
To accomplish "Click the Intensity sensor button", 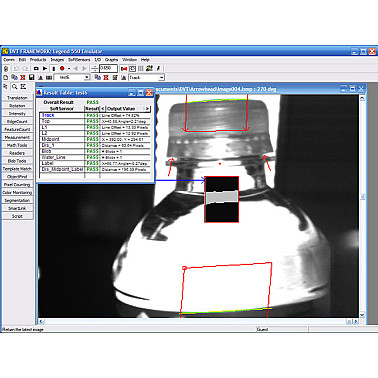I will pyautogui.click(x=17, y=114).
